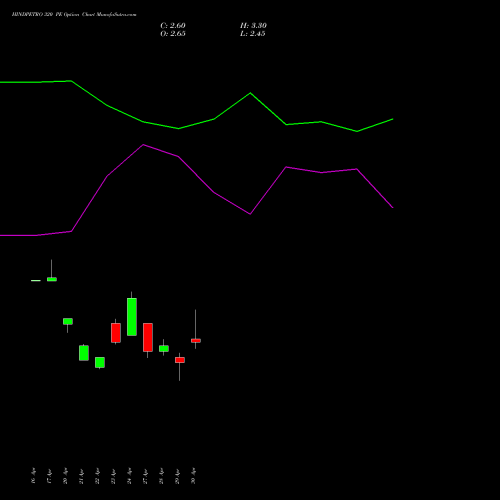The width and height of the screenshot is (500, 500).
Task: Click the HINDPETRO 320 PE Options chart title
Action: point(74,15)
